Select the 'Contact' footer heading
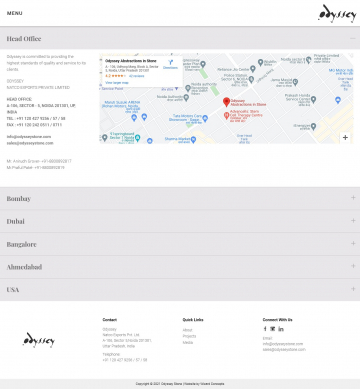 tap(110, 320)
